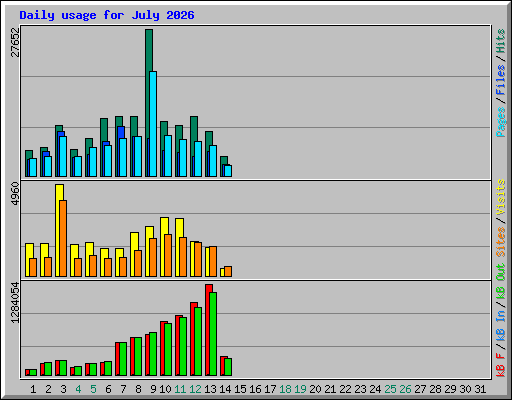Click day label 7 on x-axis
This screenshot has height=400, width=512.
point(123,389)
